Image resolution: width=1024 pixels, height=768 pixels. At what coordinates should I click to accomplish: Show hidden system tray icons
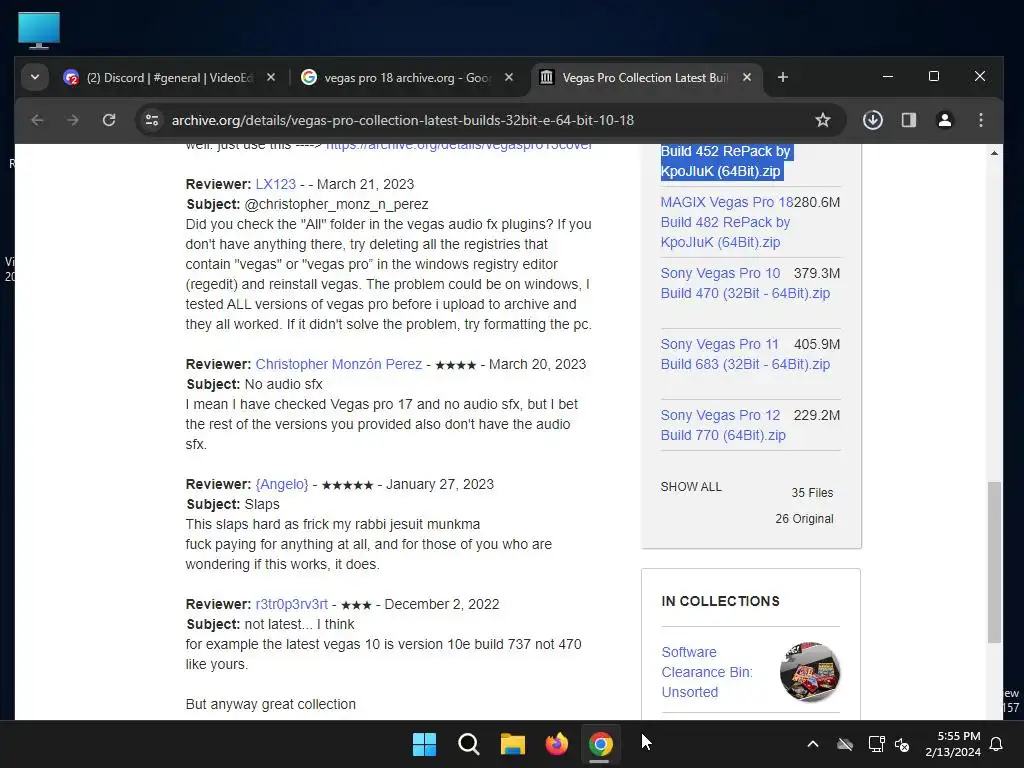point(813,744)
